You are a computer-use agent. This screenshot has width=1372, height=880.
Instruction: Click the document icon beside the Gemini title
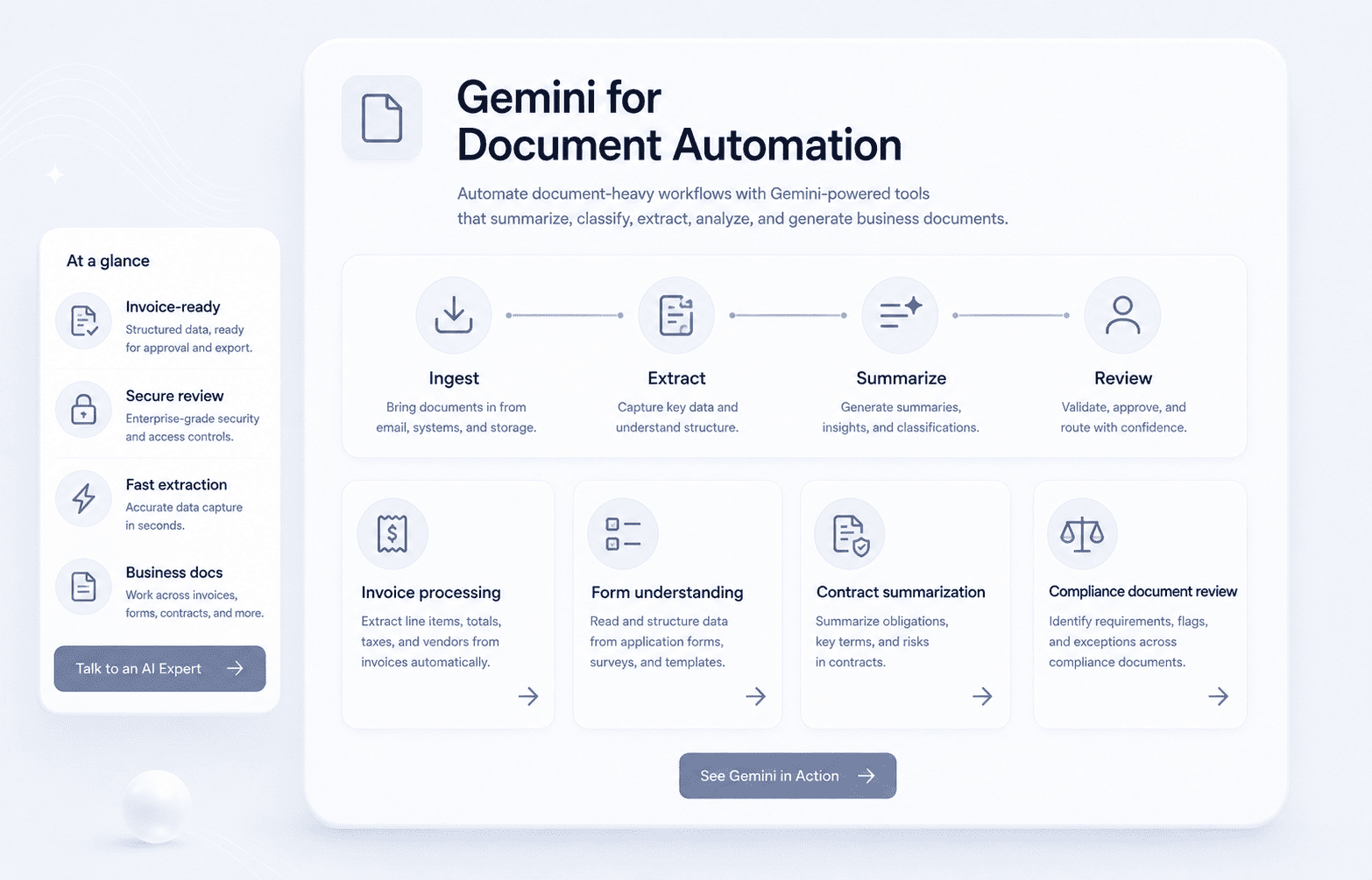(x=382, y=118)
